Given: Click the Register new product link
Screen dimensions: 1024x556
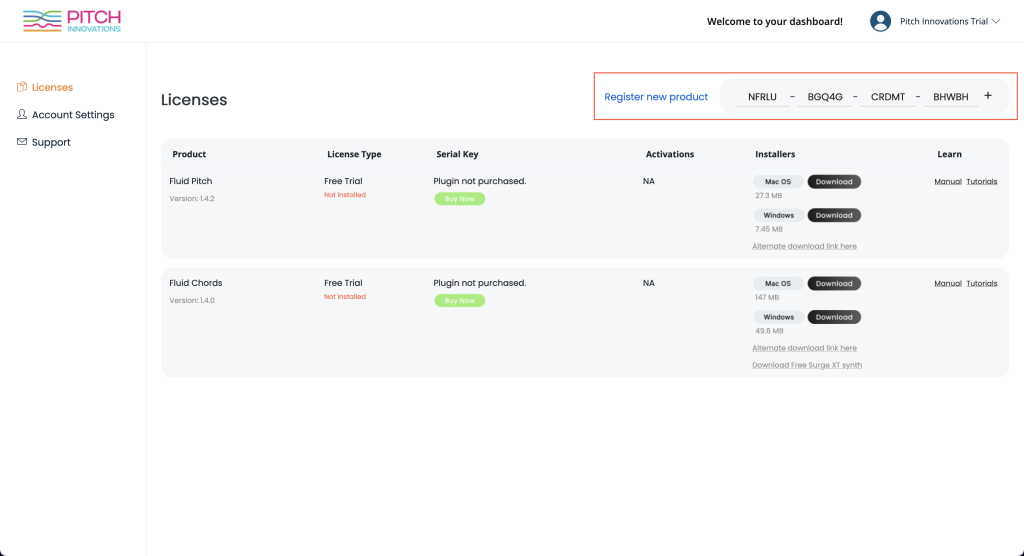Looking at the screenshot, I should (656, 97).
